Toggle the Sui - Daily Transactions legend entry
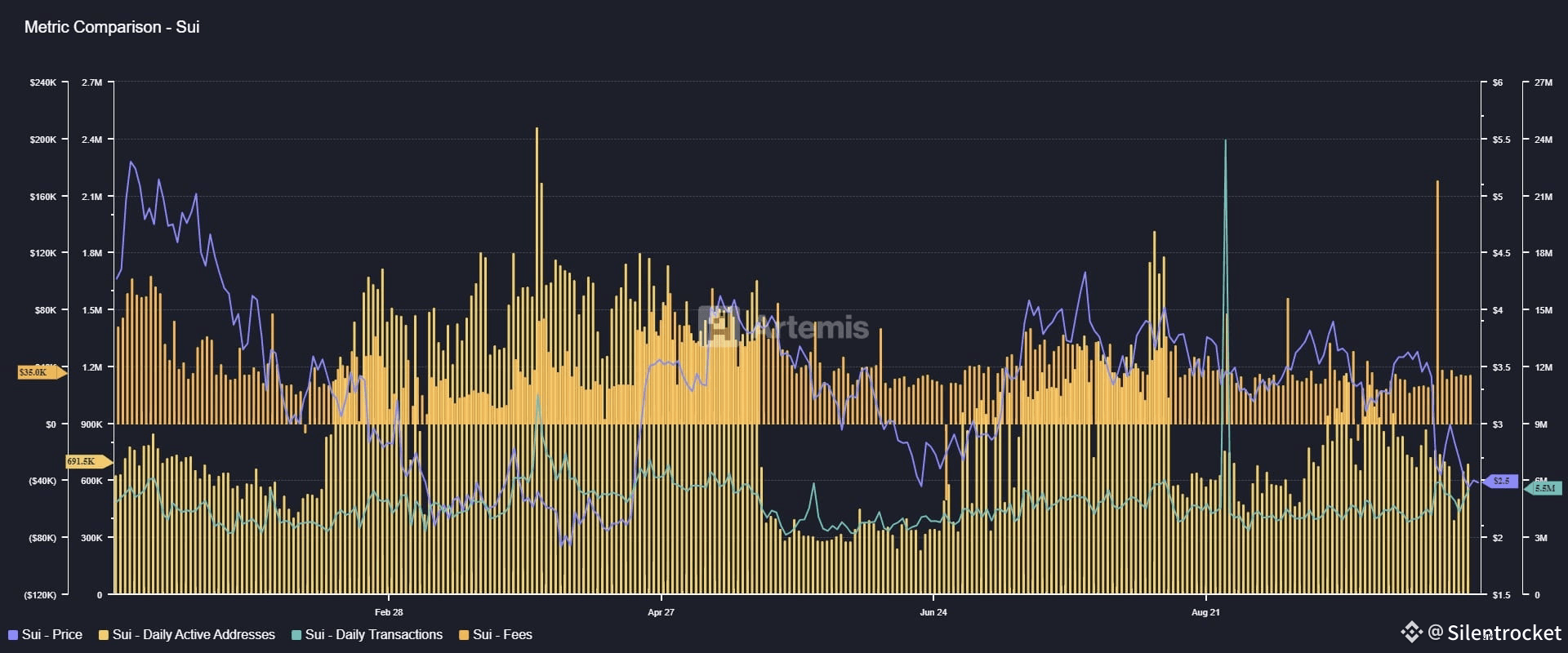The width and height of the screenshot is (1568, 653). [367, 634]
